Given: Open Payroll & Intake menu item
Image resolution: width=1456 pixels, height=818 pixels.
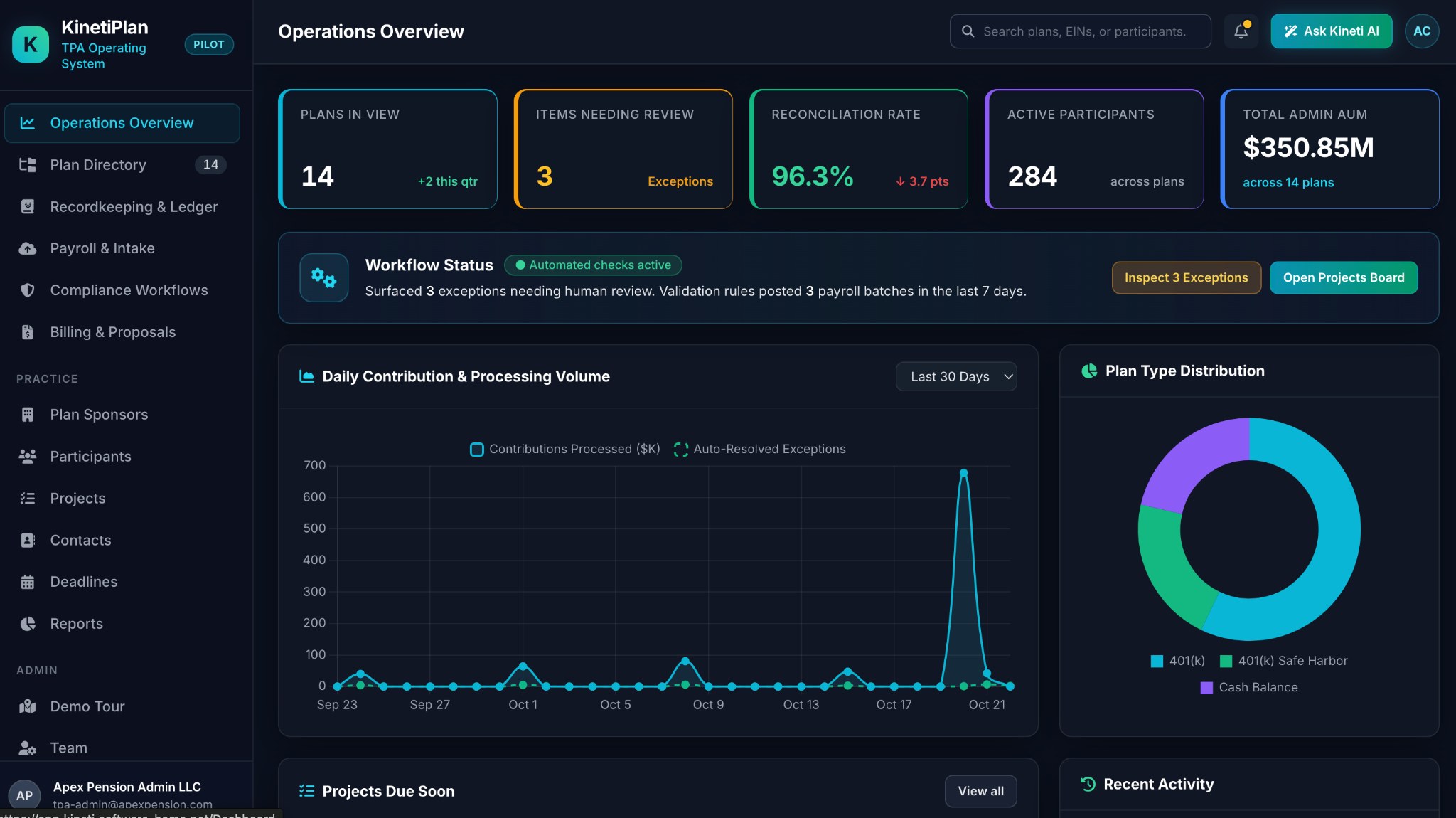Looking at the screenshot, I should tap(122, 248).
